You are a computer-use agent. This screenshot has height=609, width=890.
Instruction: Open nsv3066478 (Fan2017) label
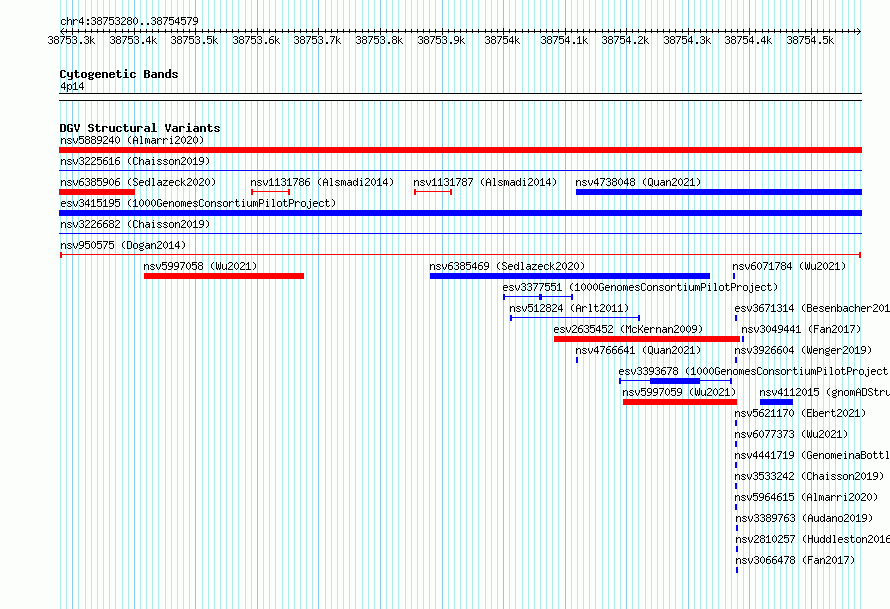[x=795, y=560]
